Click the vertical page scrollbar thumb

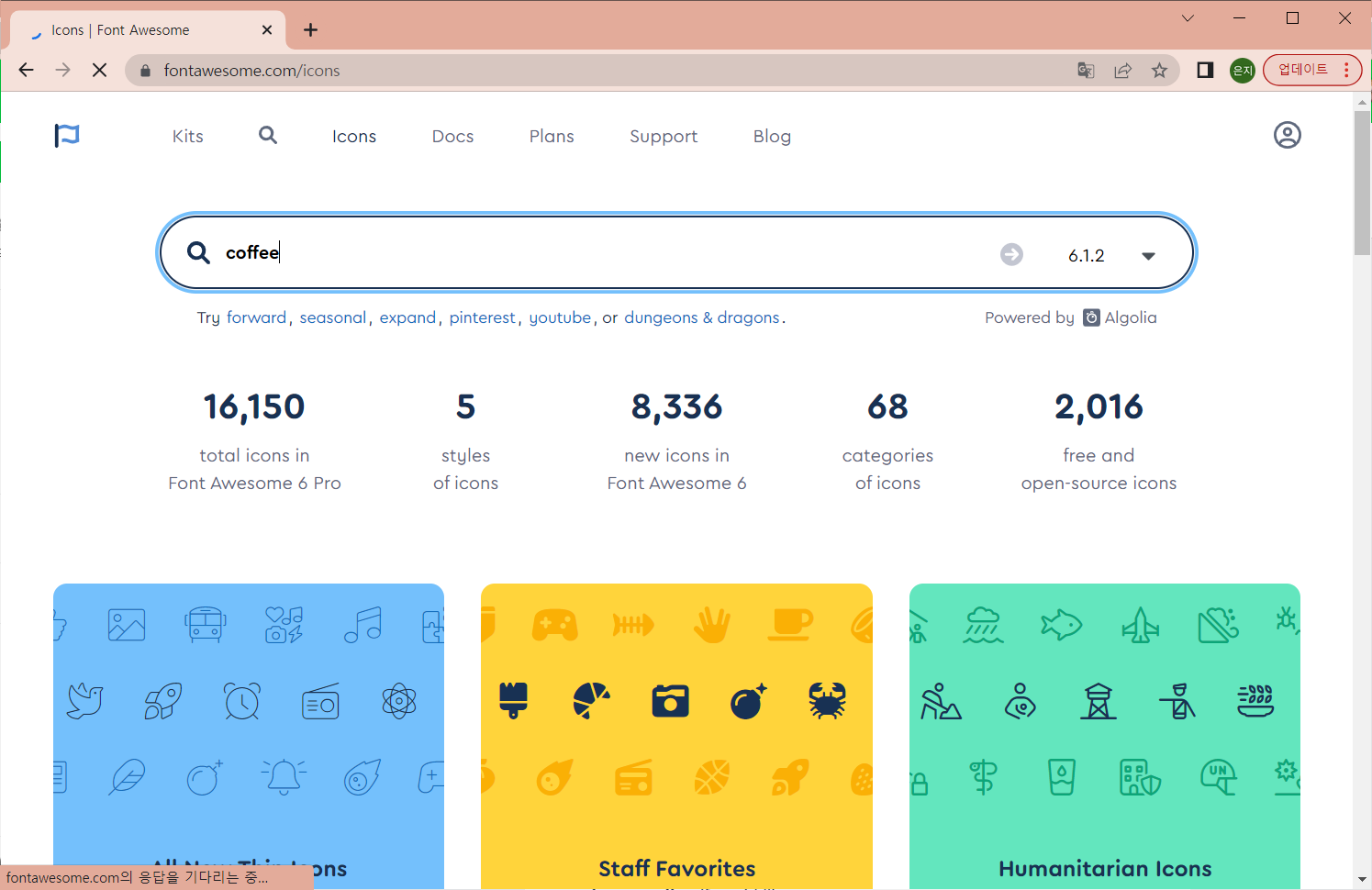pyautogui.click(x=1363, y=184)
